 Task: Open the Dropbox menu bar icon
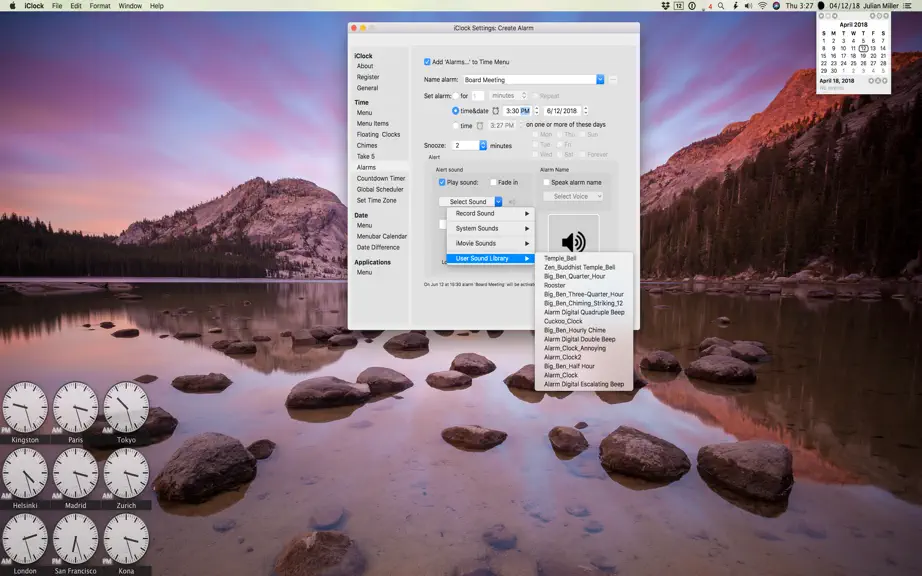click(665, 5)
